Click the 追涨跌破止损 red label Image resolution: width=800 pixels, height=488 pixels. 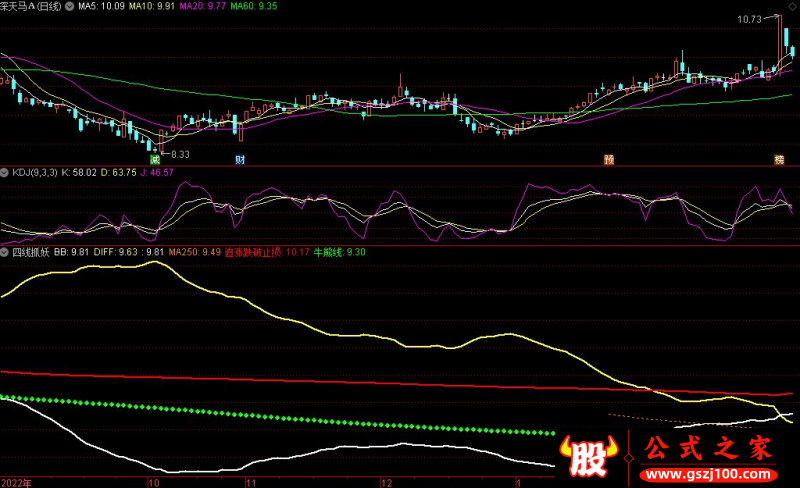click(x=253, y=252)
